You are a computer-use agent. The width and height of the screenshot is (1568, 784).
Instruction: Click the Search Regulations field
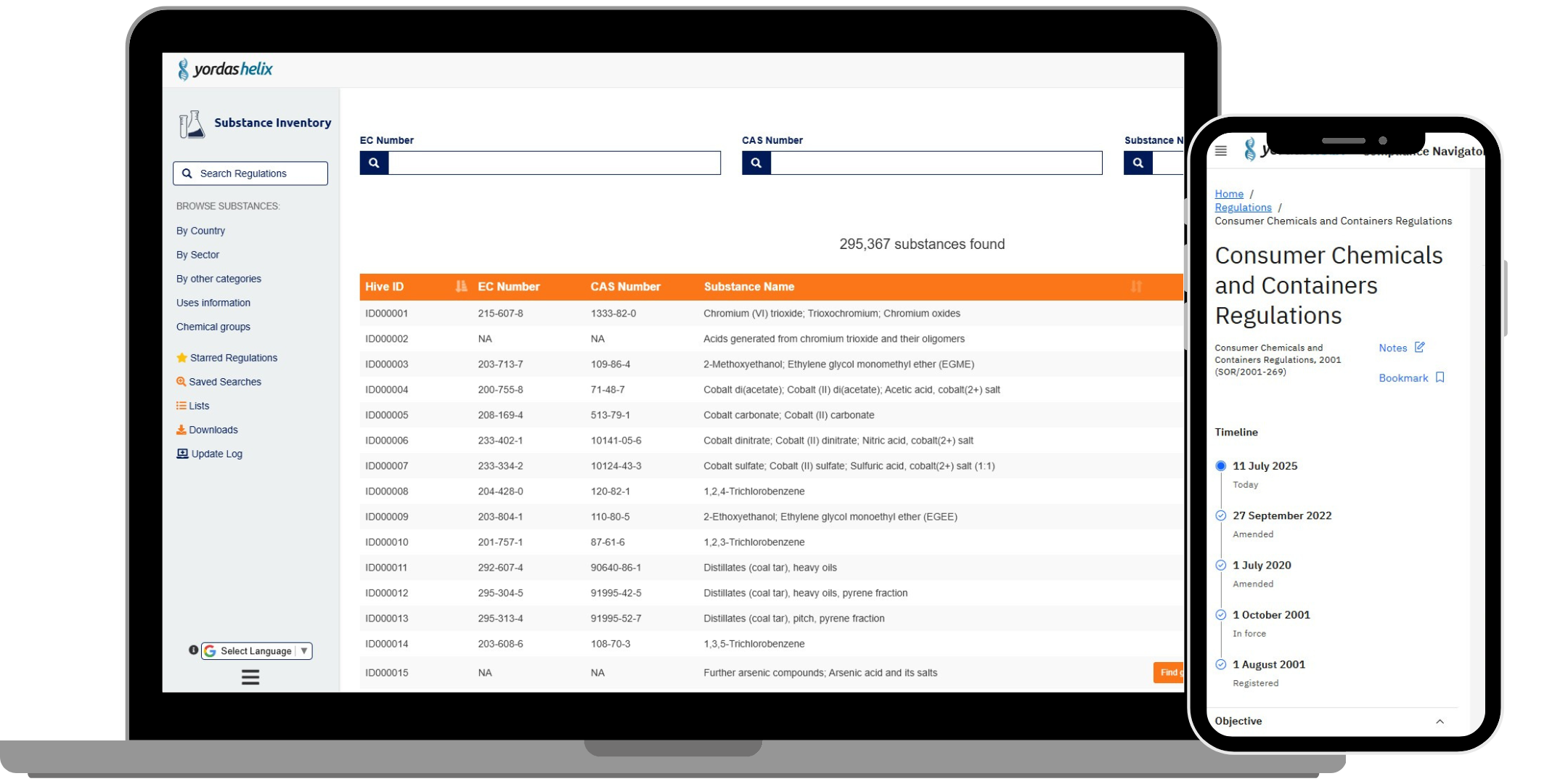click(250, 173)
